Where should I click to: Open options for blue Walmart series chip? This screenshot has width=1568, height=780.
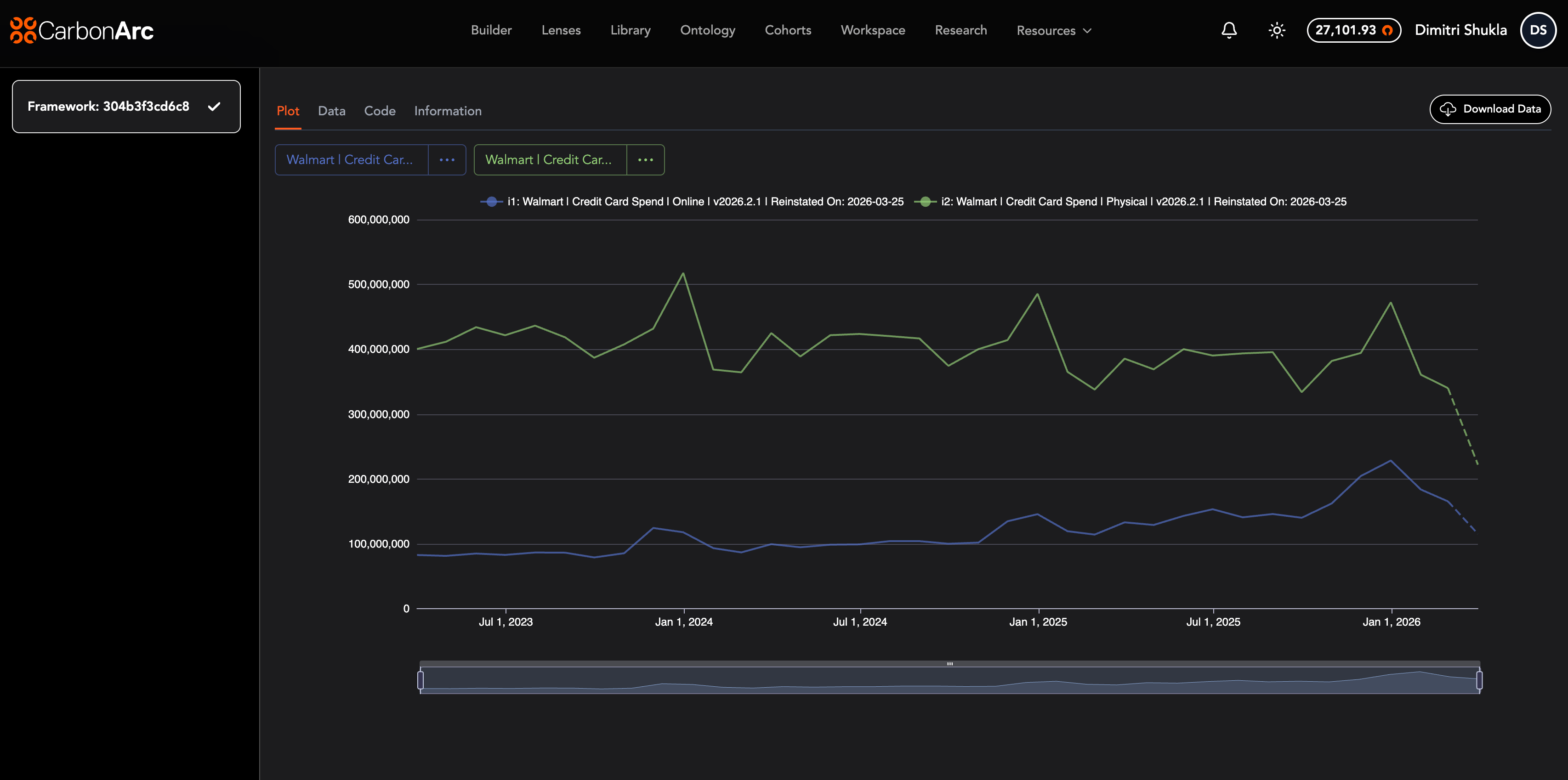tap(447, 160)
